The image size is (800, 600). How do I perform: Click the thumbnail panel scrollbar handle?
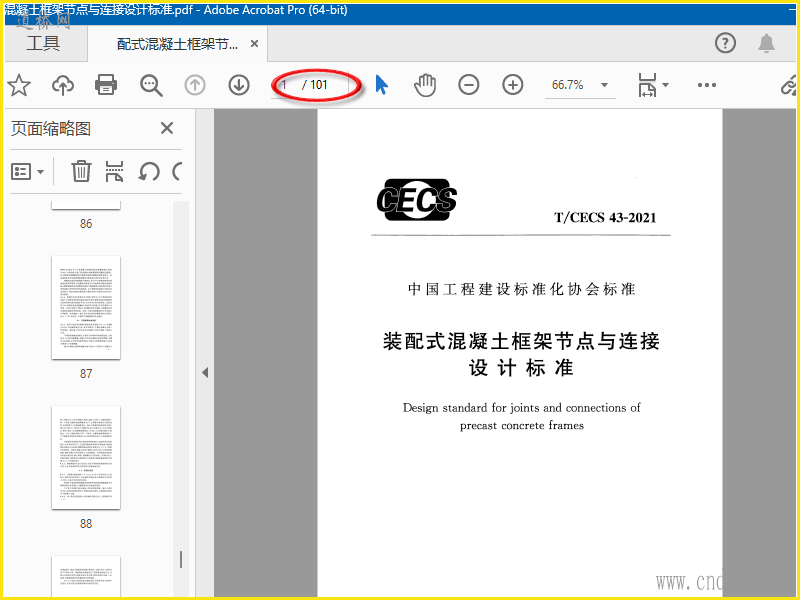pos(181,559)
